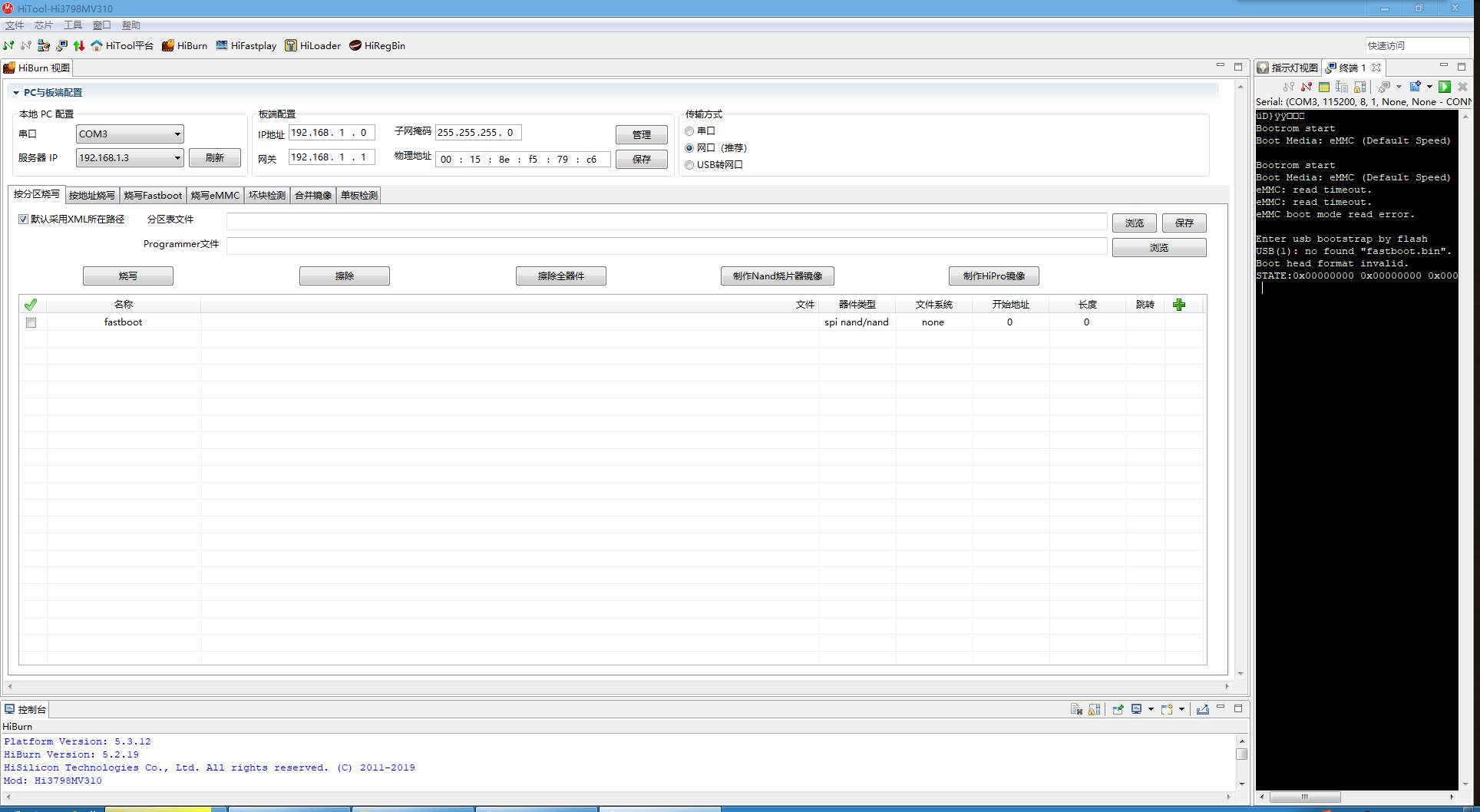Click into the Programmer文件 path field
This screenshot has height=812, width=1480.
pyautogui.click(x=666, y=246)
